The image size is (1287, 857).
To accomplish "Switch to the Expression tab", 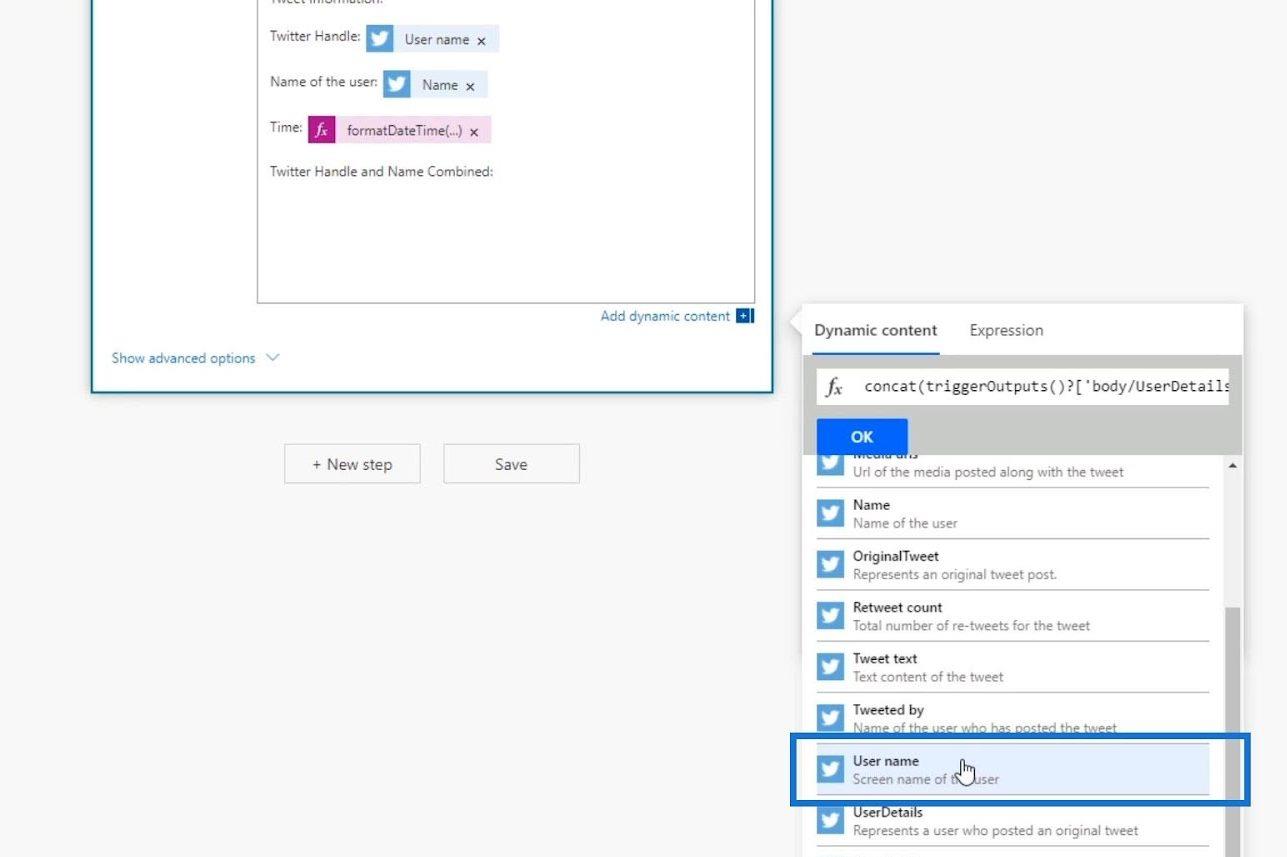I will 1006,330.
